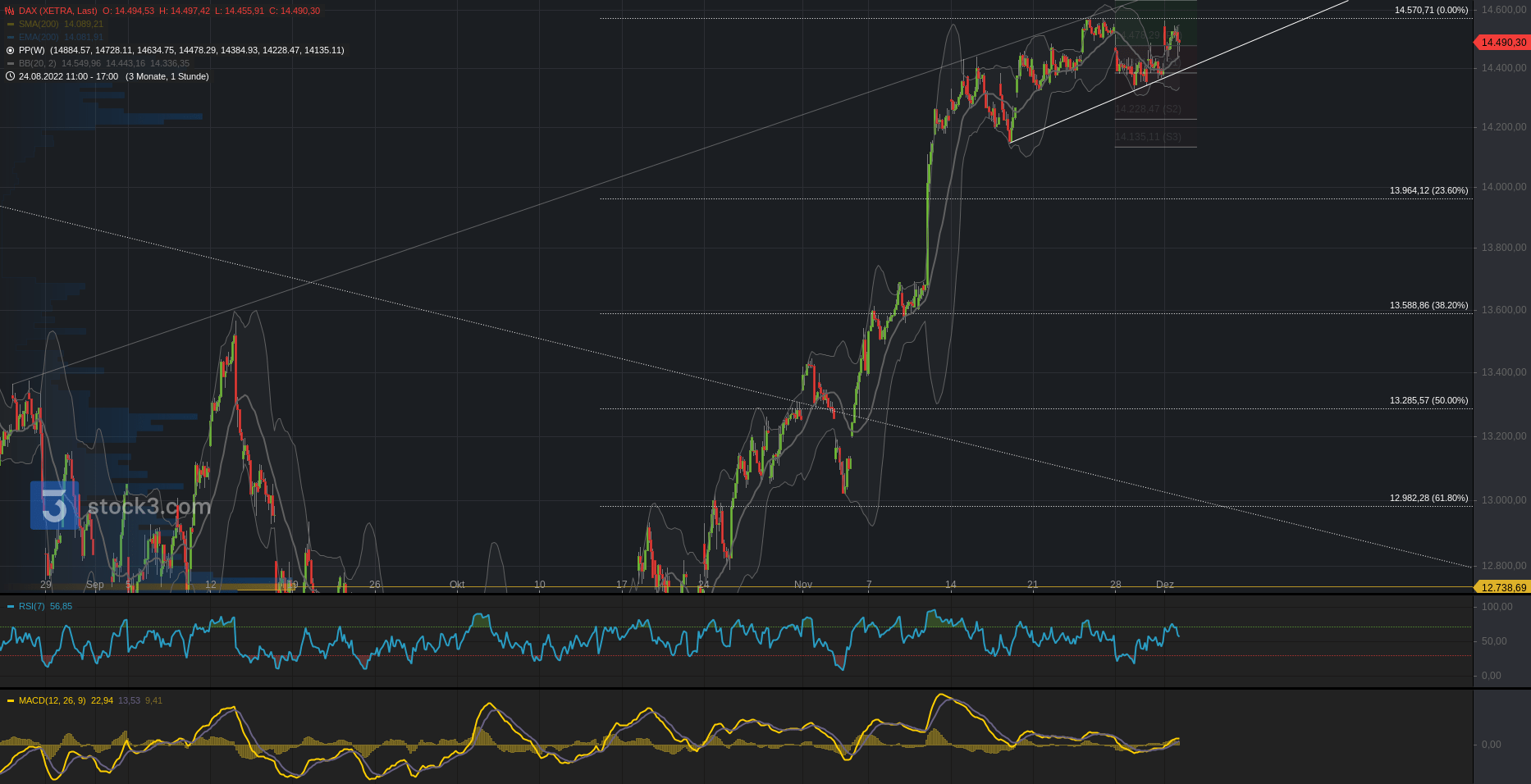Open the DAX (XETRA, Last) instrument label
1531x784 pixels.
coord(57,11)
